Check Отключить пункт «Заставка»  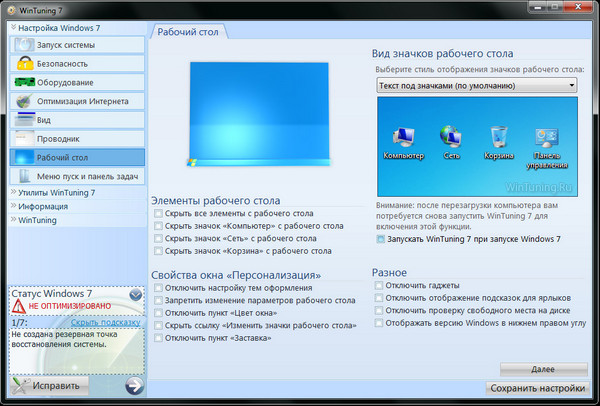pos(158,338)
